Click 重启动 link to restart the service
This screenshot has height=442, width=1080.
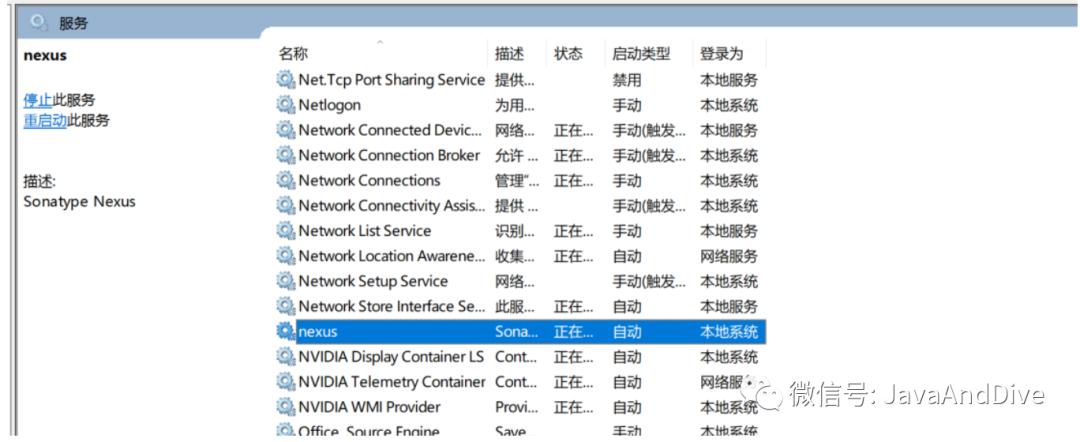pos(45,121)
